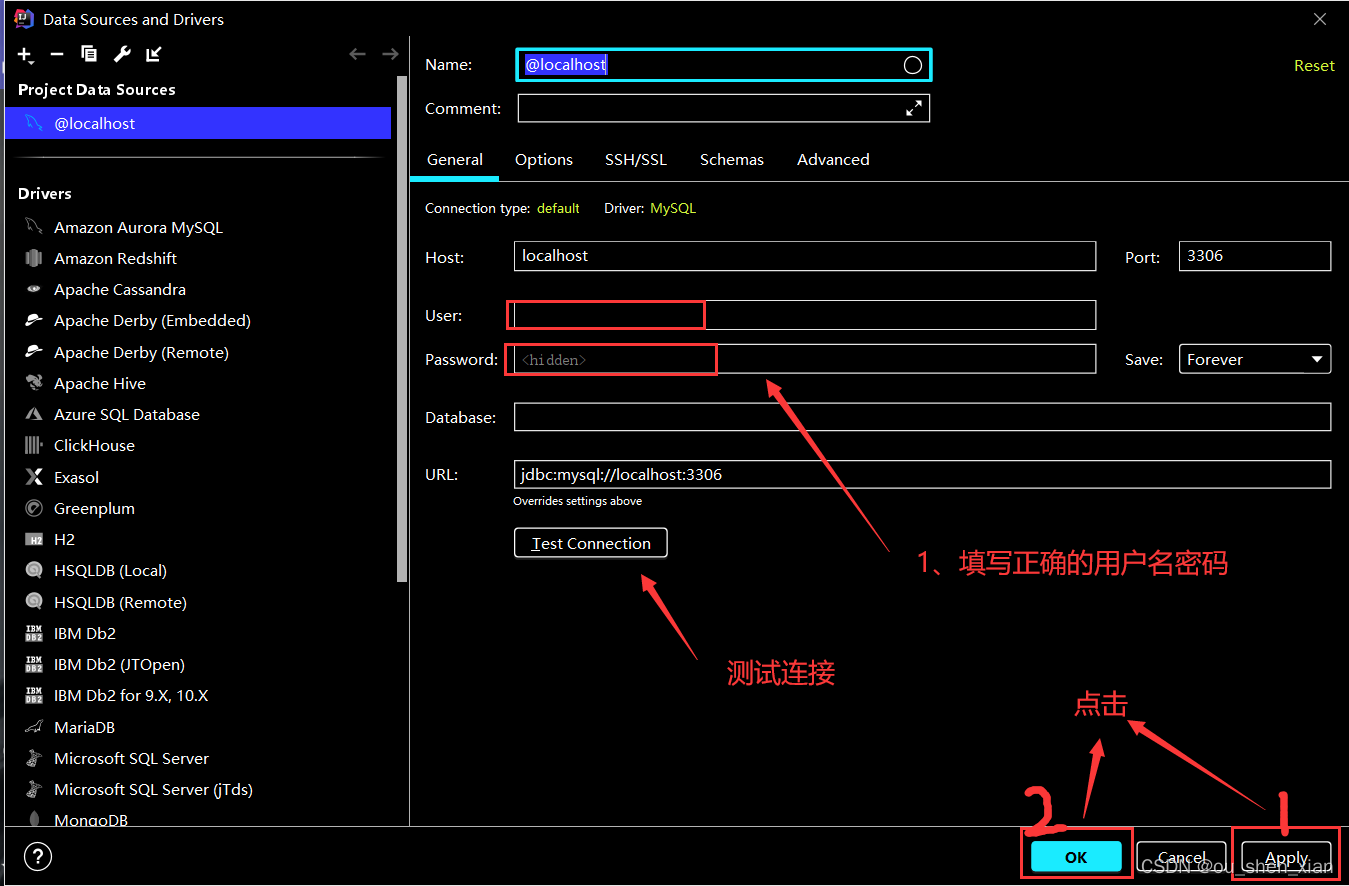Image resolution: width=1349 pixels, height=886 pixels.
Task: Click into the Database input field
Action: (x=922, y=417)
